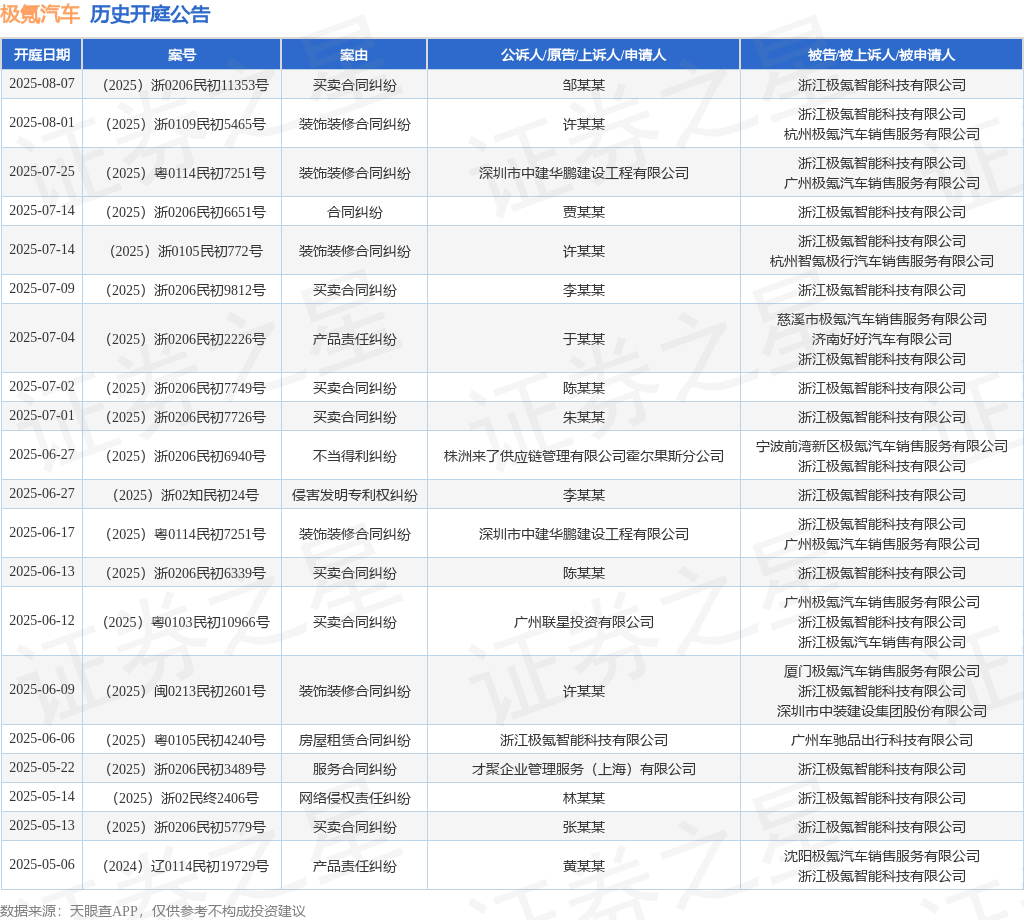
Task: Click defendant 深圳市中装建设集团股份有限公司
Action: tap(882, 712)
